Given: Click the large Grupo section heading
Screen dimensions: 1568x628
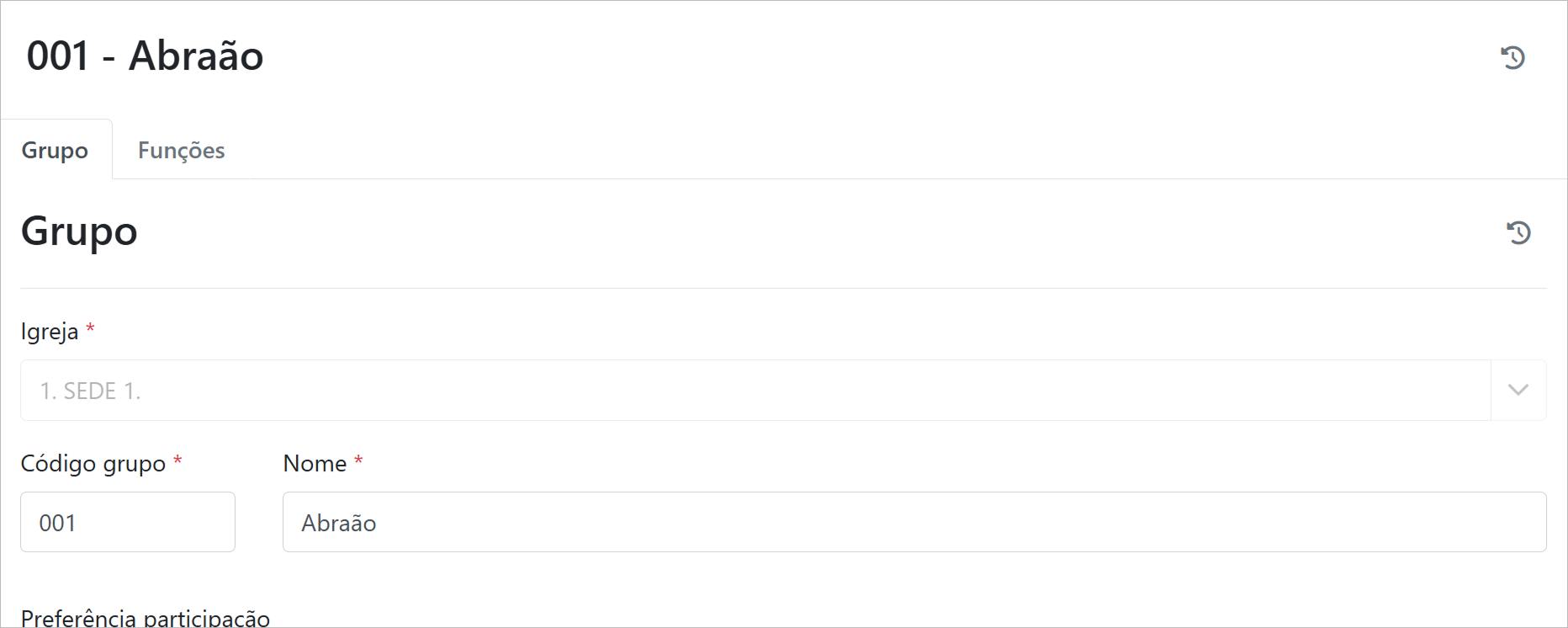Looking at the screenshot, I should pos(79,232).
